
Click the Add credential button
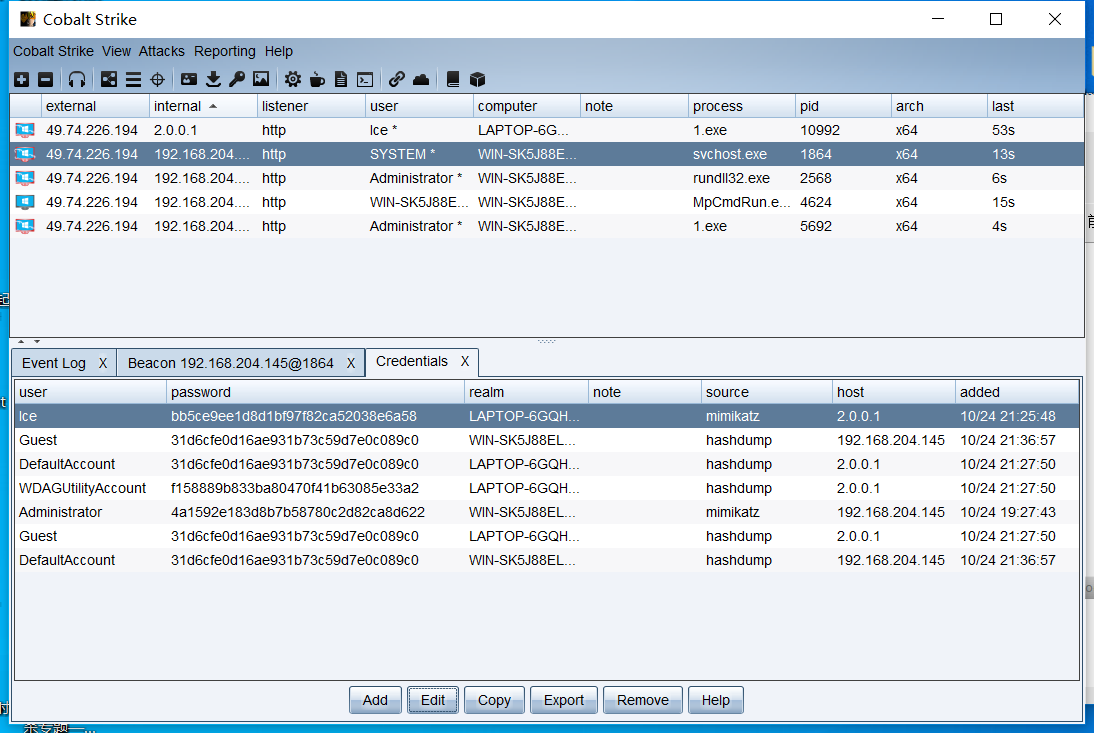click(x=375, y=700)
